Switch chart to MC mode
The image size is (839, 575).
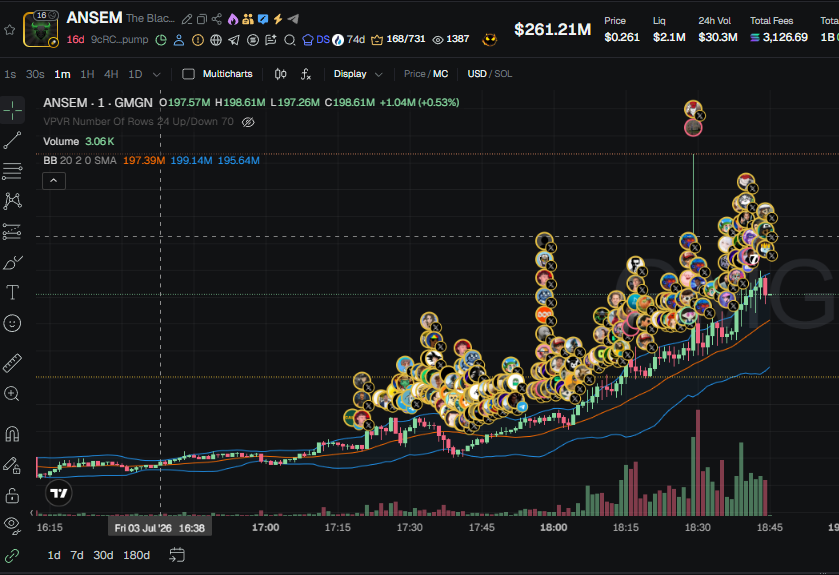[440, 74]
